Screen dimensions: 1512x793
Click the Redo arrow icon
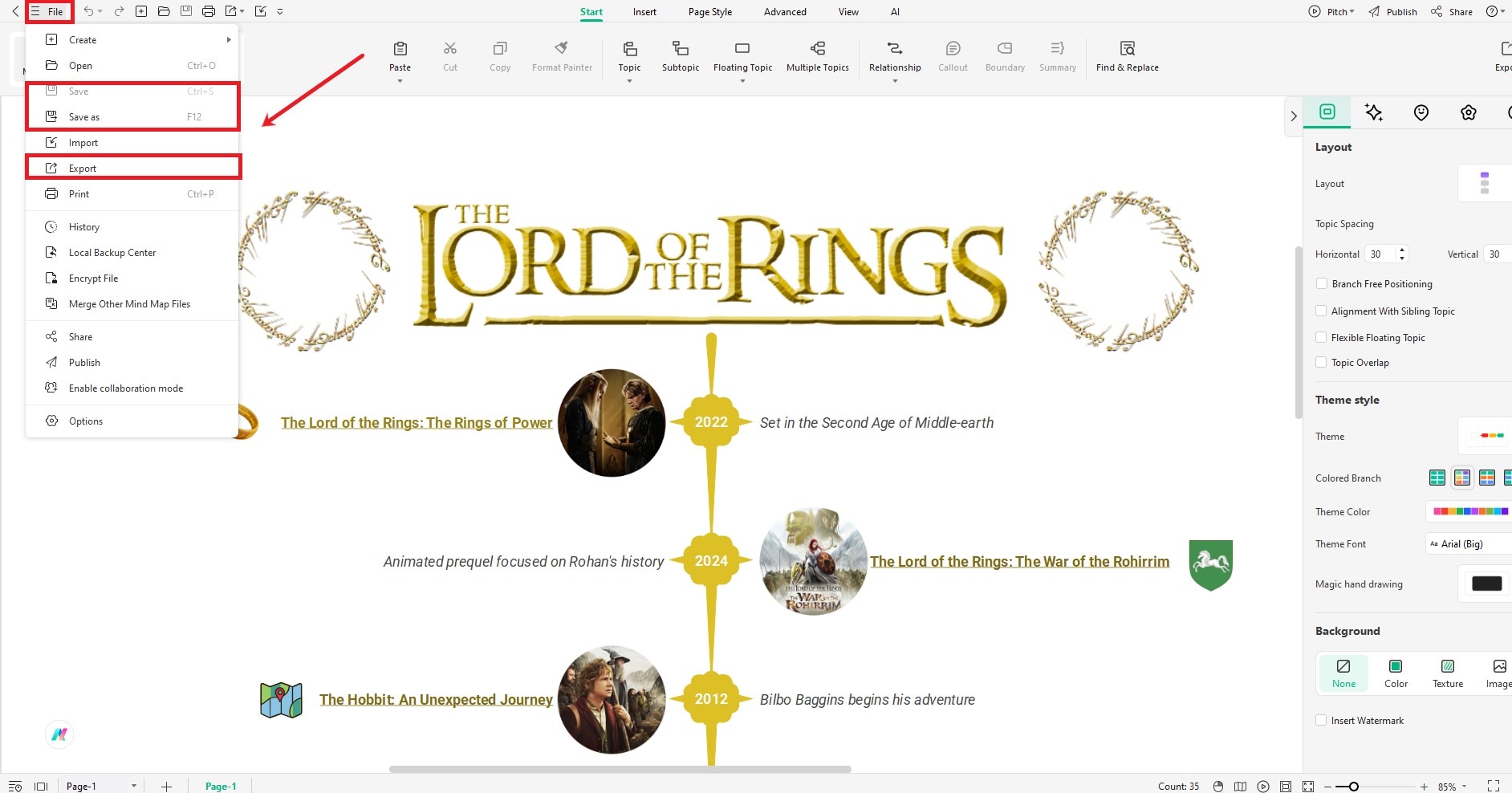119,11
